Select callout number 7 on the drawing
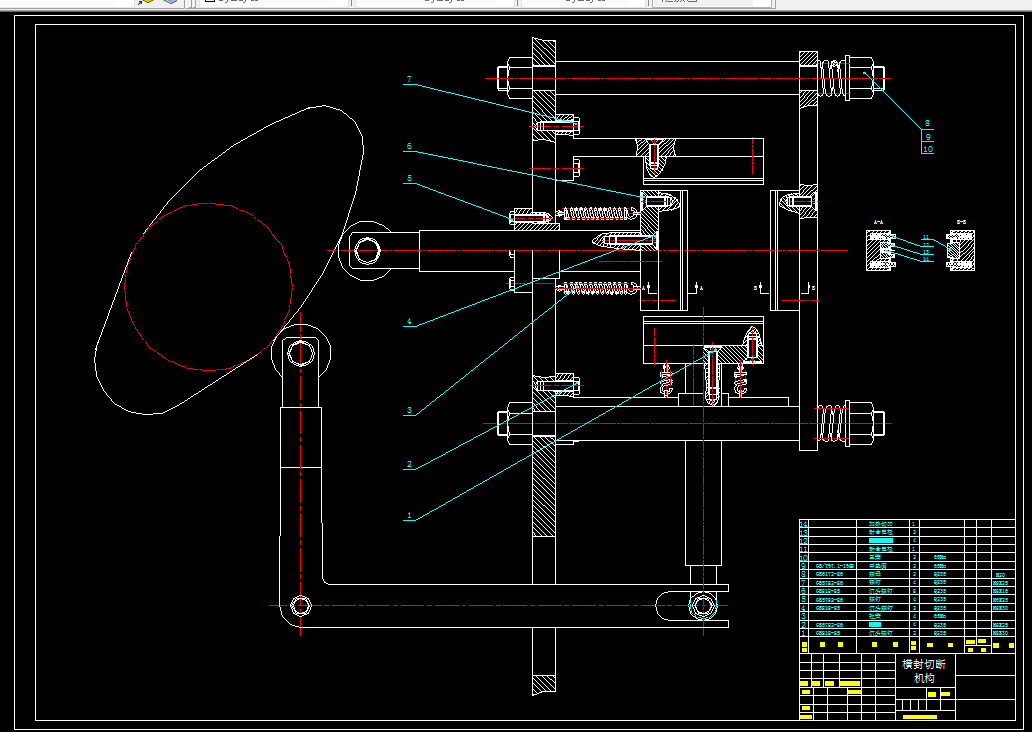The width and height of the screenshot is (1032, 732). [409, 79]
